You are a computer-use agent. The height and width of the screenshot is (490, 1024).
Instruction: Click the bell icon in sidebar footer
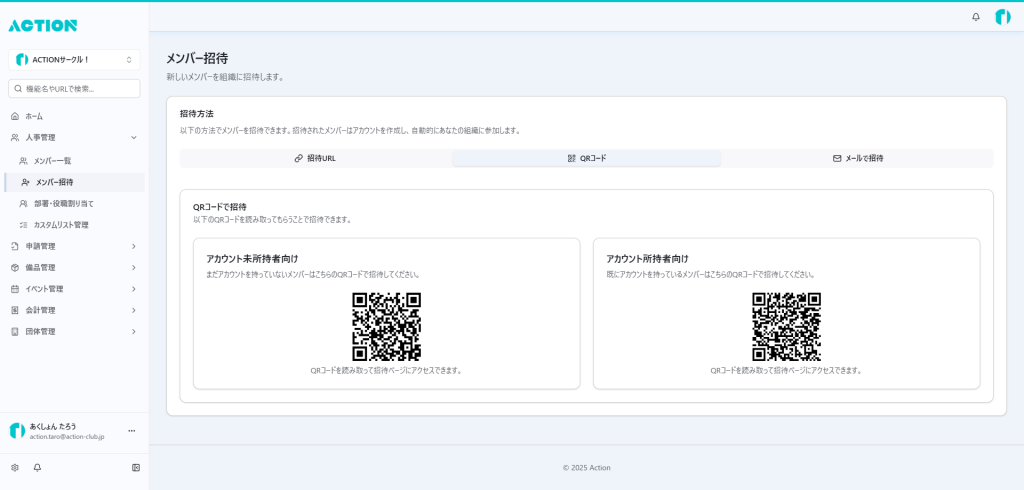tap(37, 467)
